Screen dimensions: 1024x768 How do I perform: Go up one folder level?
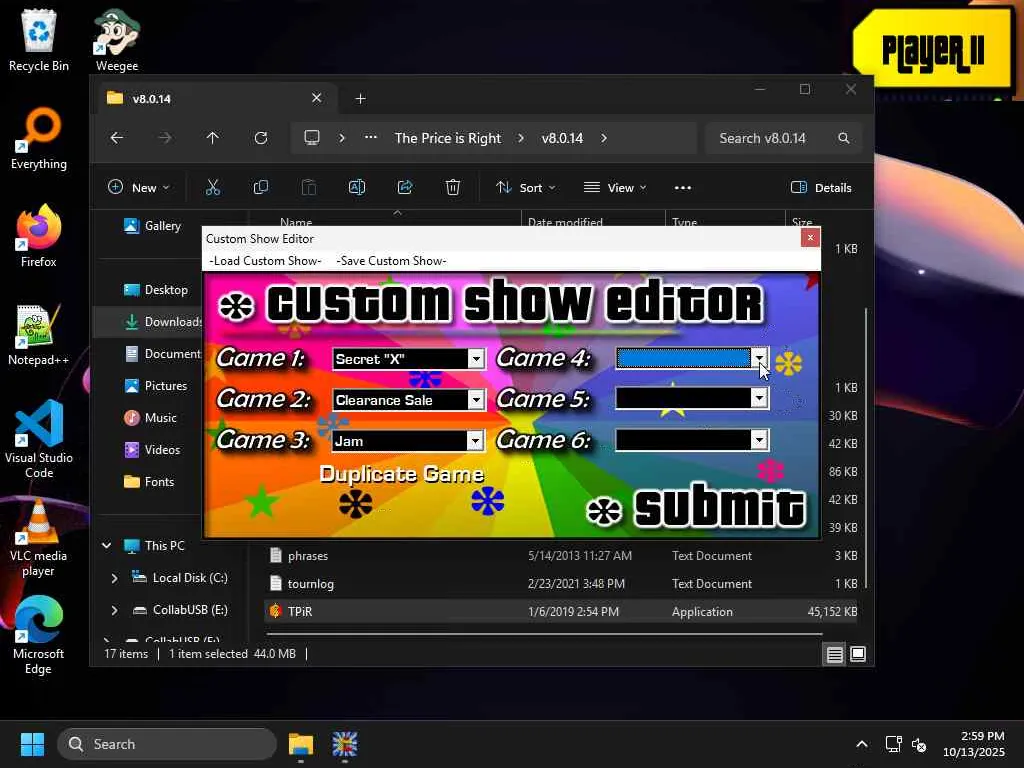coord(212,138)
